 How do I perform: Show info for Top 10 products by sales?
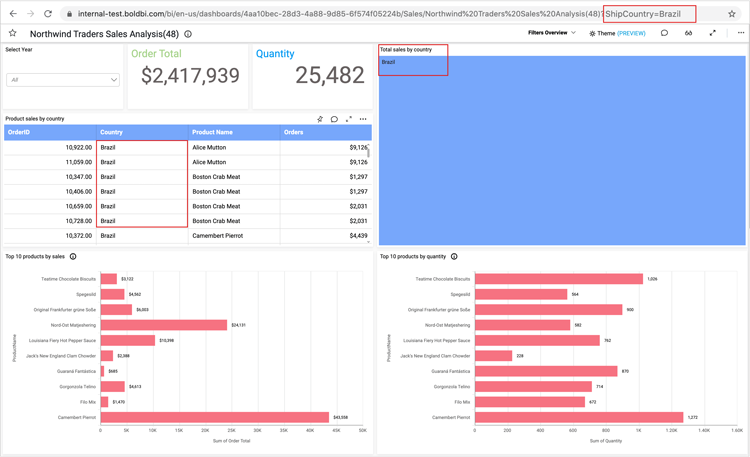73,257
